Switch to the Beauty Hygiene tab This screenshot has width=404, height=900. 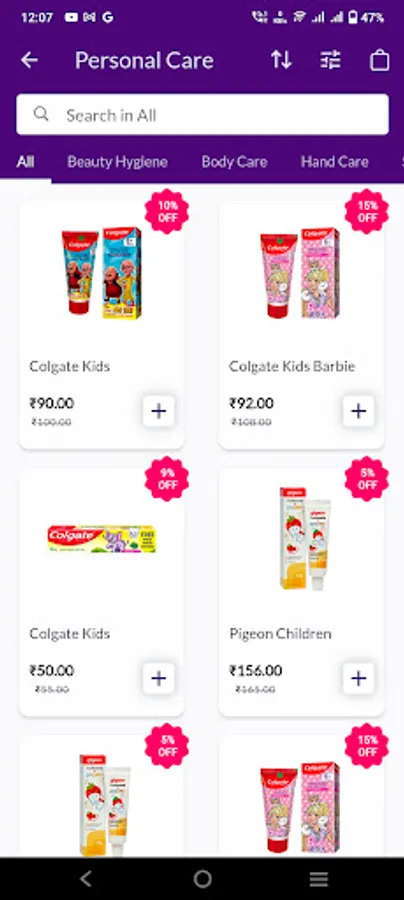[x=118, y=162]
